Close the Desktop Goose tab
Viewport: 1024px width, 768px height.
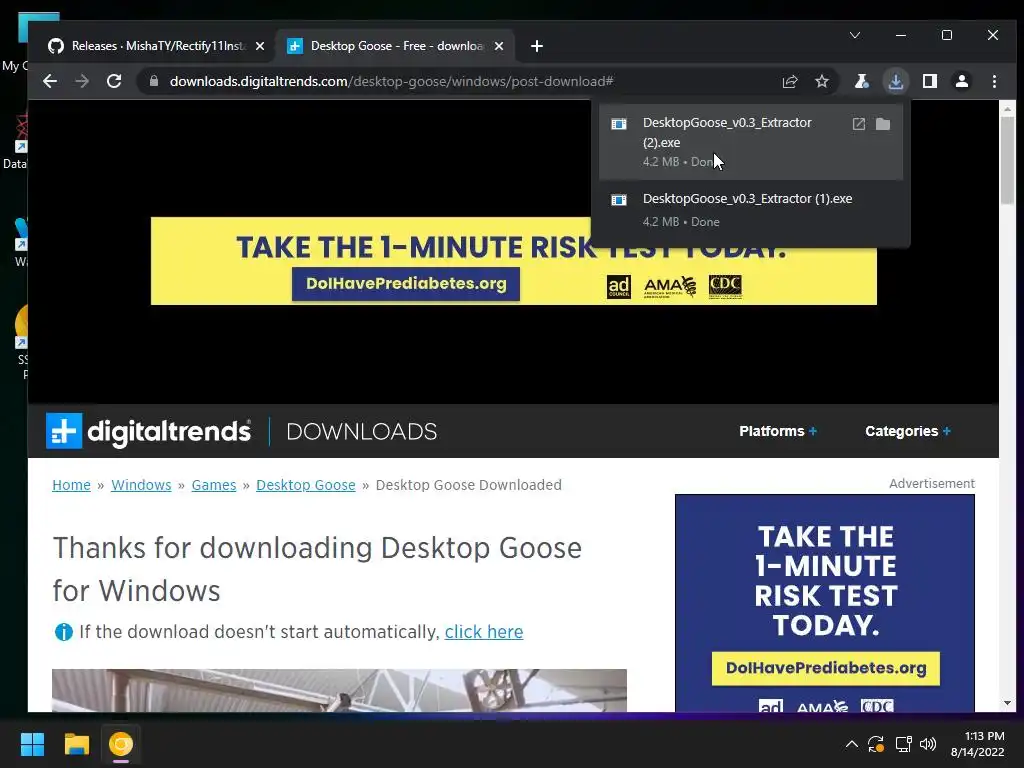pyautogui.click(x=499, y=46)
